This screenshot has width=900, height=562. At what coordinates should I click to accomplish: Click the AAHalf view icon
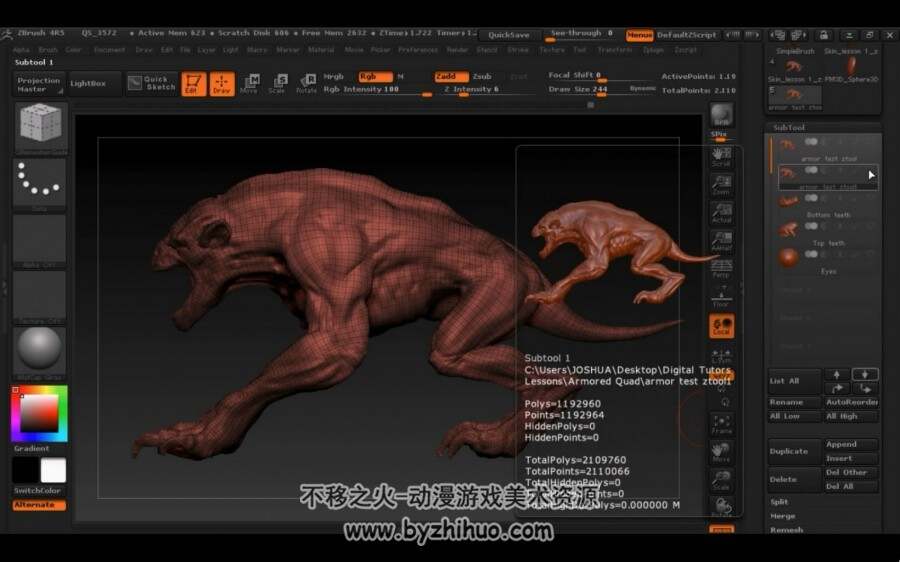(721, 241)
